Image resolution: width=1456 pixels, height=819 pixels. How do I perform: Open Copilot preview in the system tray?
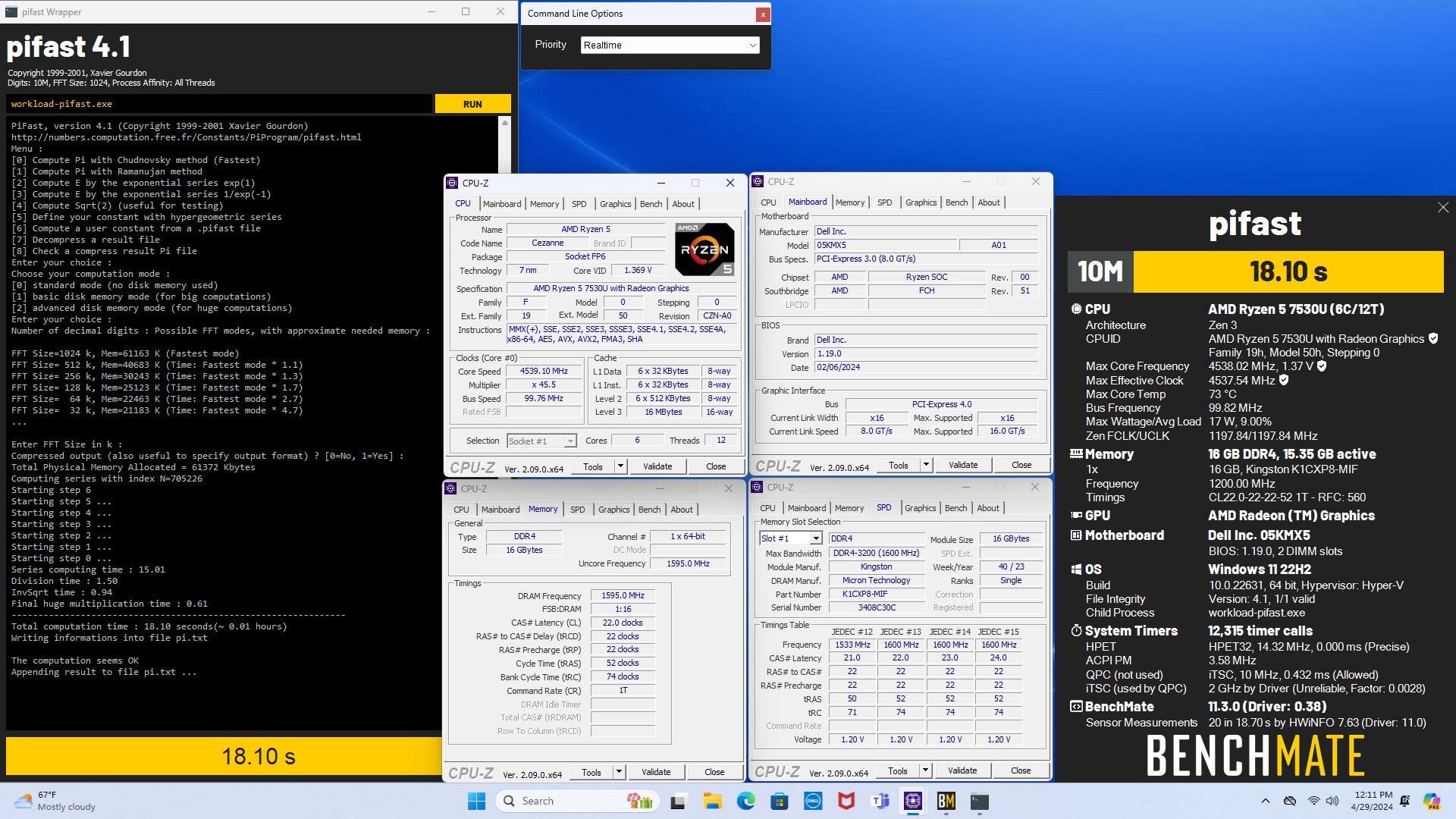tap(1431, 801)
